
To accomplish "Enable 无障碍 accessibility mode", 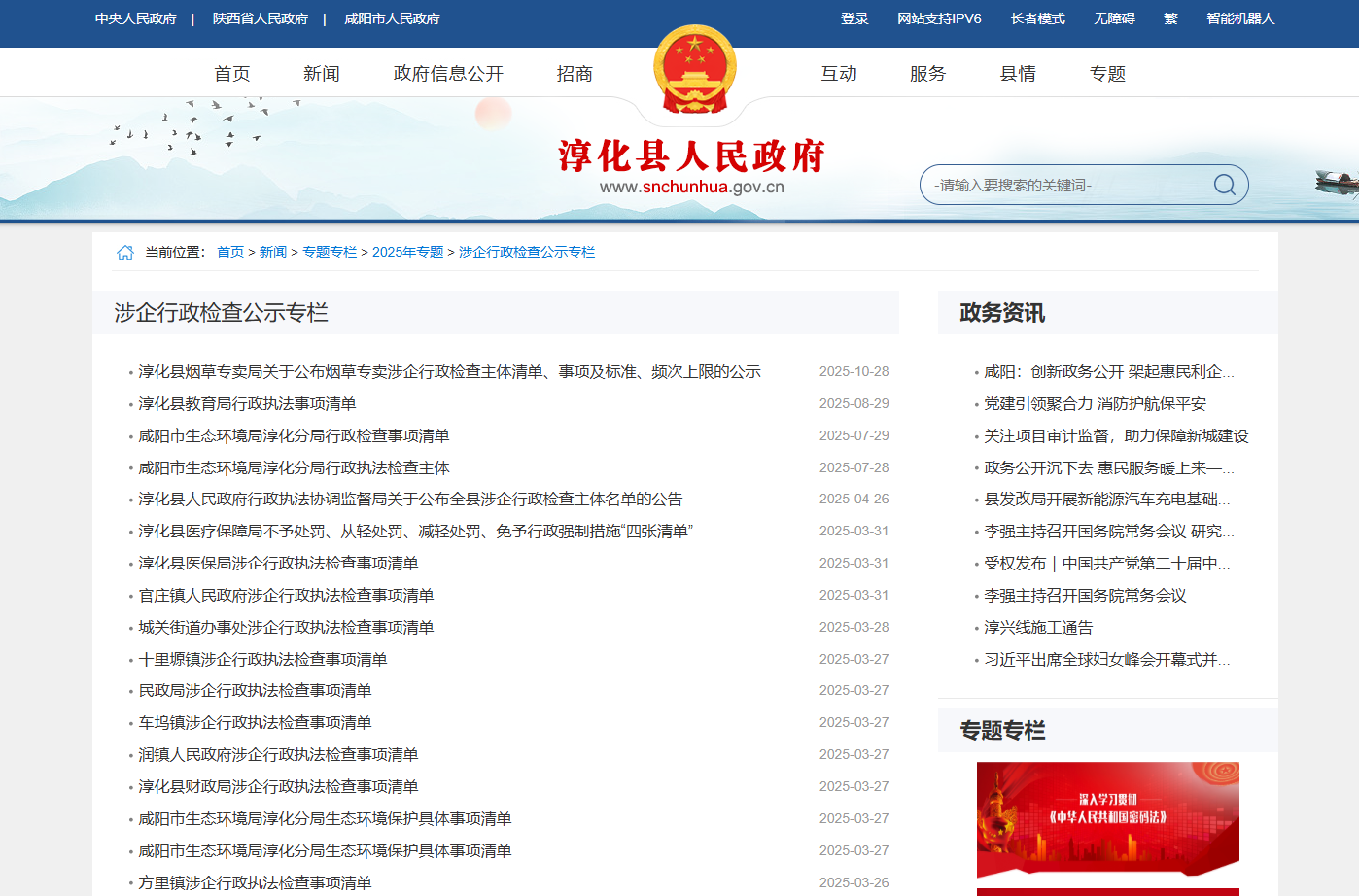I will pyautogui.click(x=1114, y=18).
